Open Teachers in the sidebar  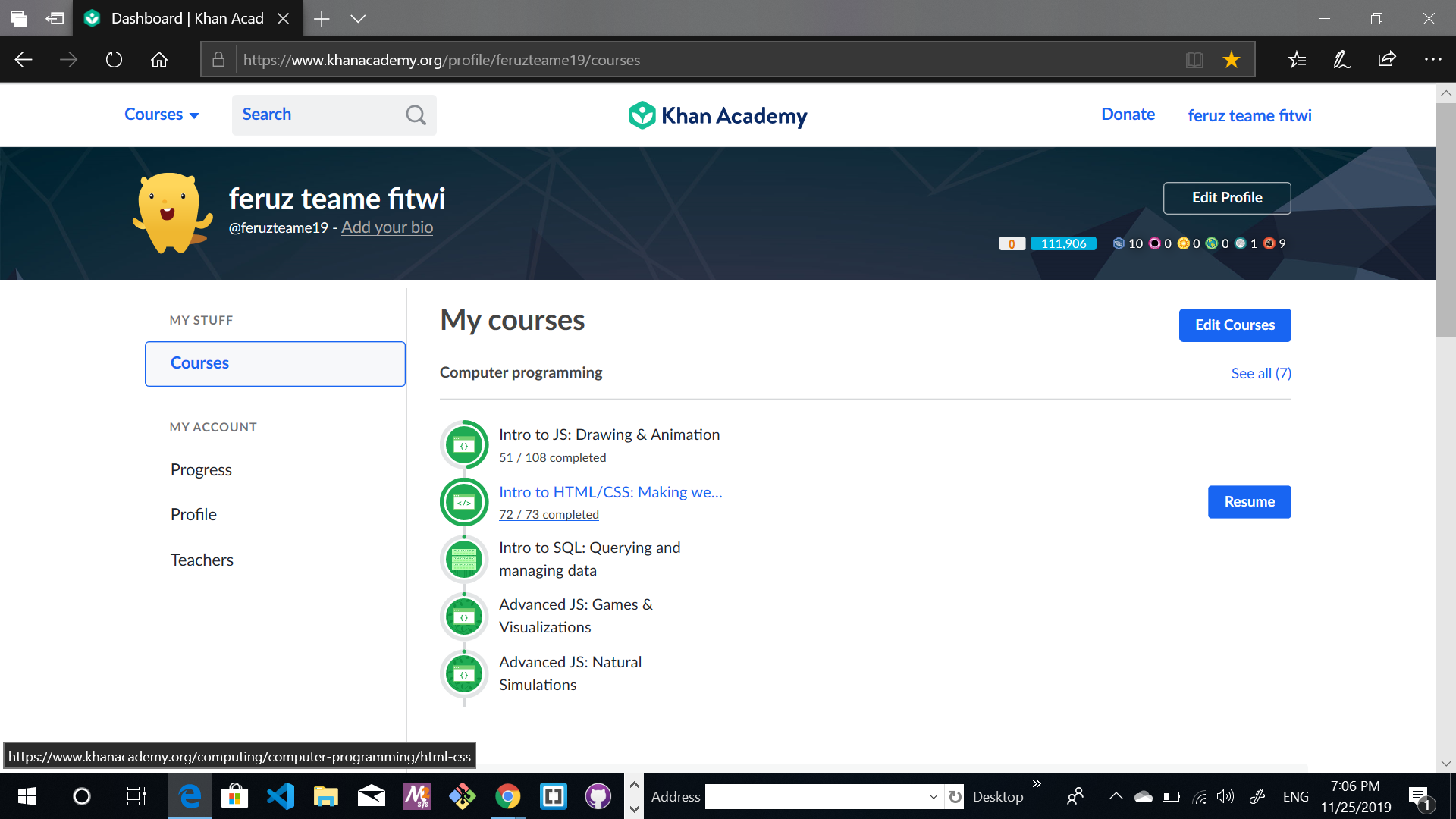tap(202, 560)
